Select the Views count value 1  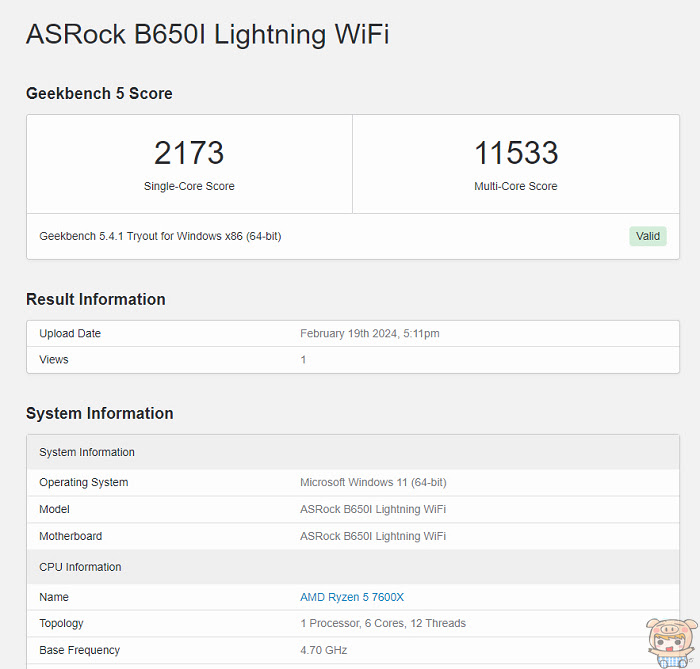pyautogui.click(x=303, y=360)
